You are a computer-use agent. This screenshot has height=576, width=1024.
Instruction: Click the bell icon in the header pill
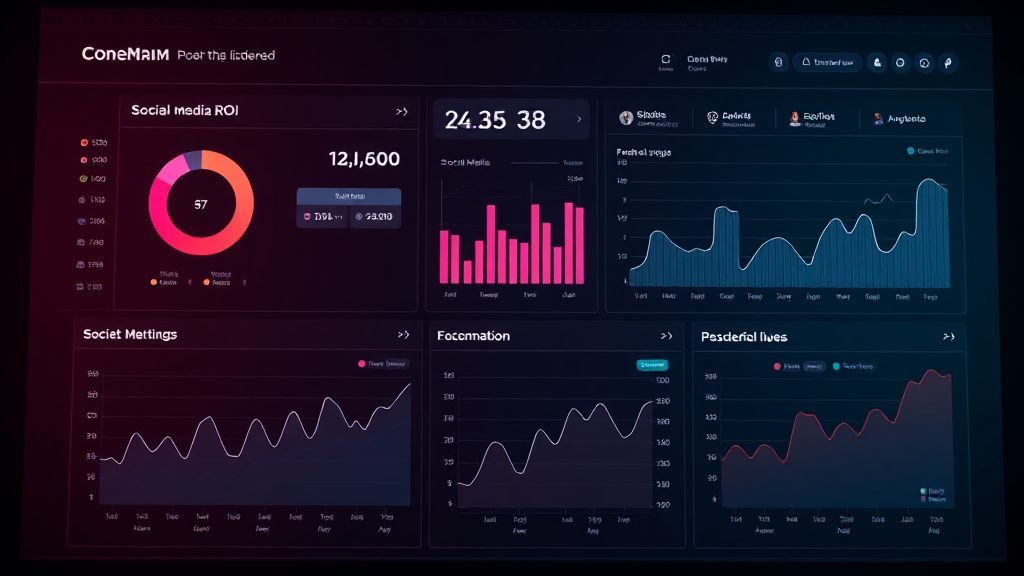coord(806,62)
